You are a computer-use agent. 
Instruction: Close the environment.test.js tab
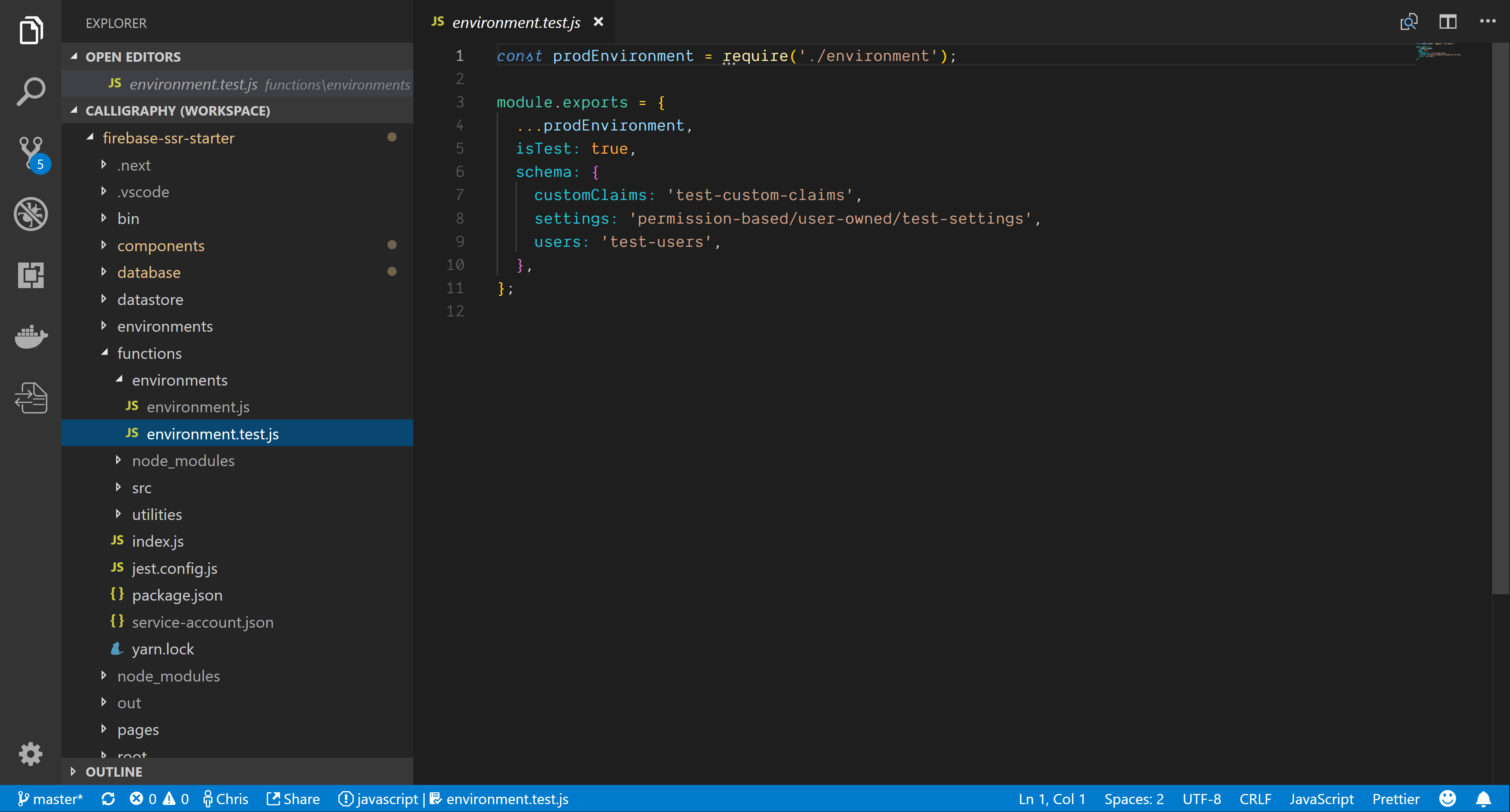click(x=598, y=22)
